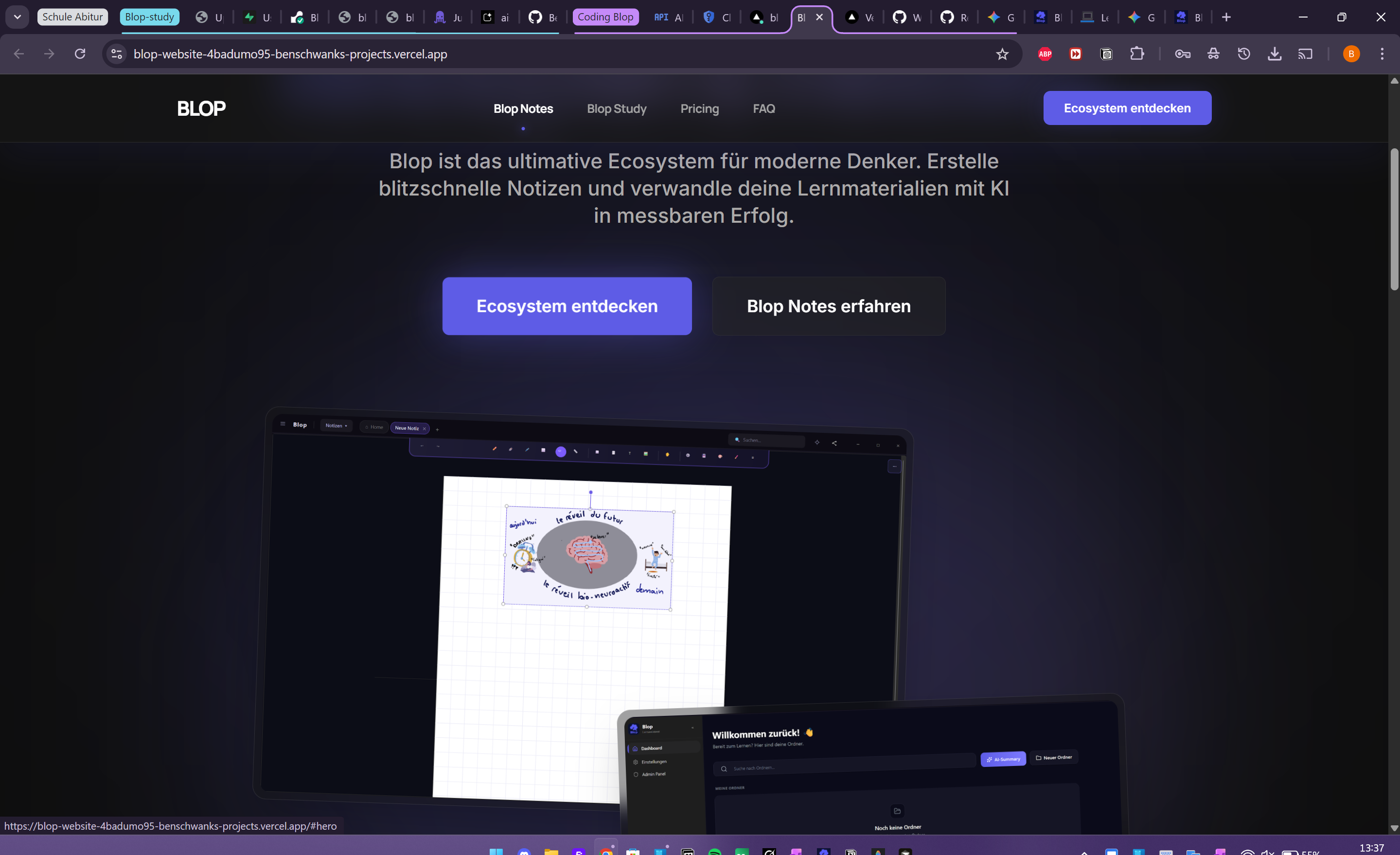Open the tab search dropdown arrow
This screenshot has width=1400, height=855.
pos(17,17)
